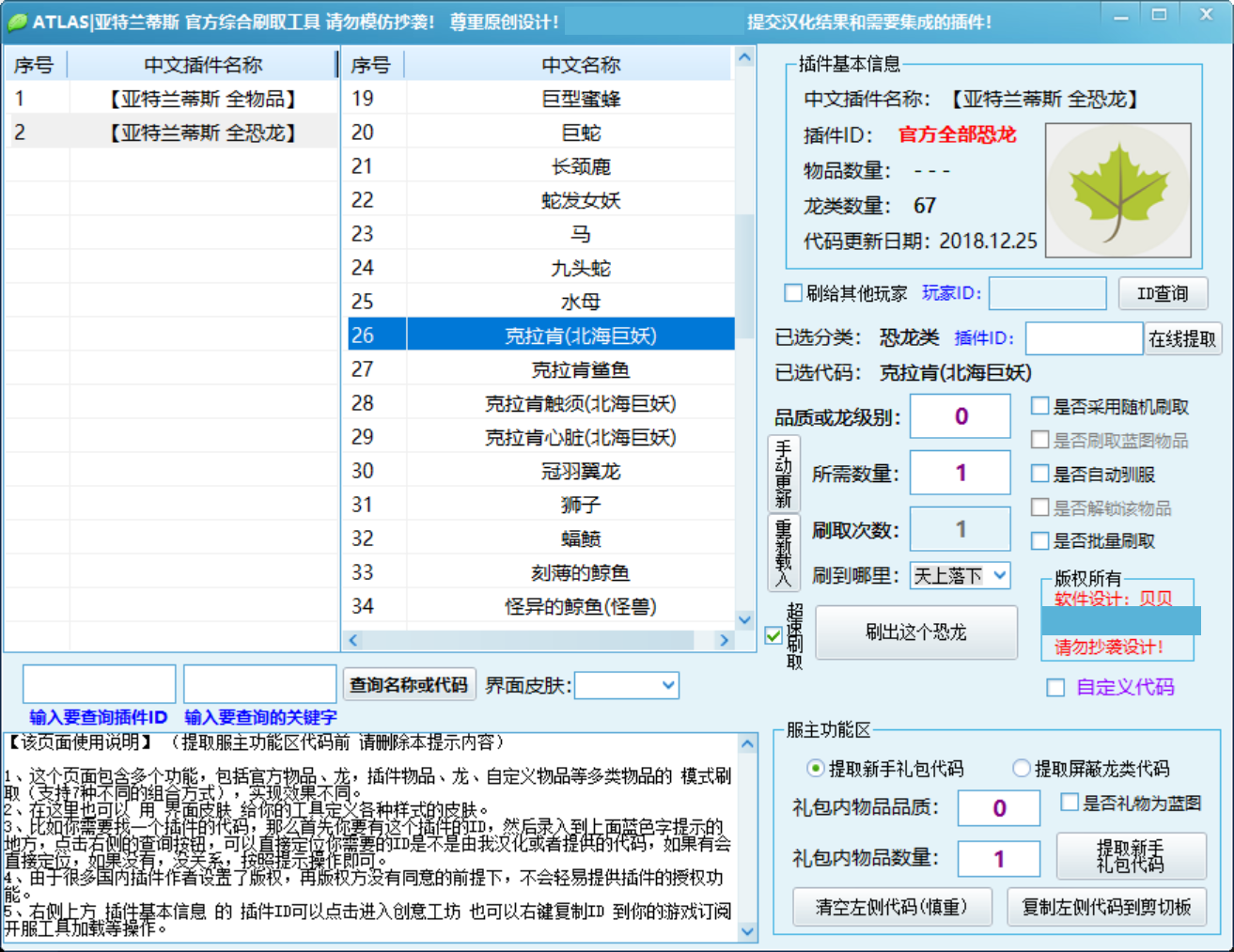Check 是否自动驯服 option
This screenshot has height=952, width=1234.
(x=1039, y=475)
